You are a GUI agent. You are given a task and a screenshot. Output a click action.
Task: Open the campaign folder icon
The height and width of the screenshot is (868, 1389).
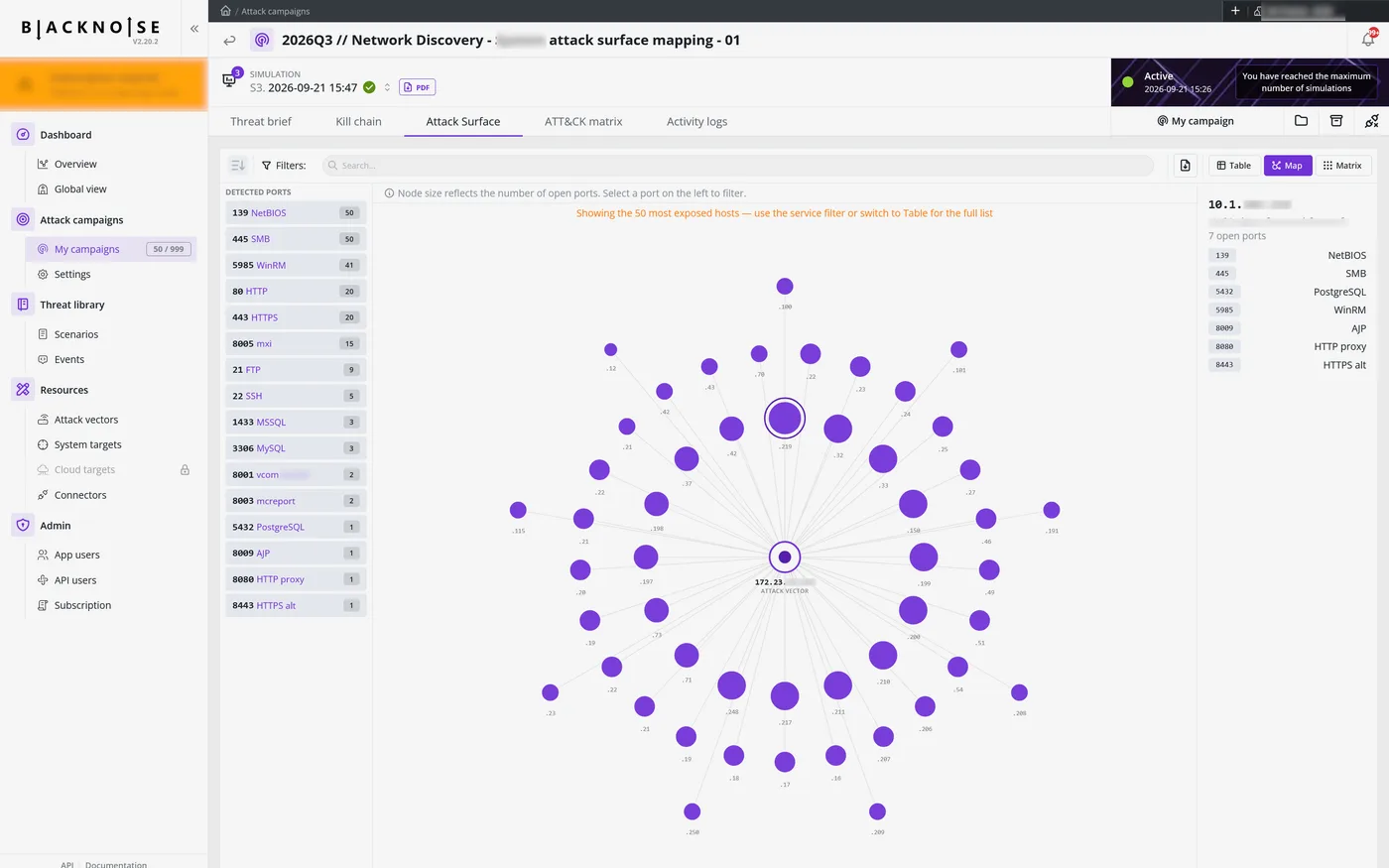[x=1301, y=121]
